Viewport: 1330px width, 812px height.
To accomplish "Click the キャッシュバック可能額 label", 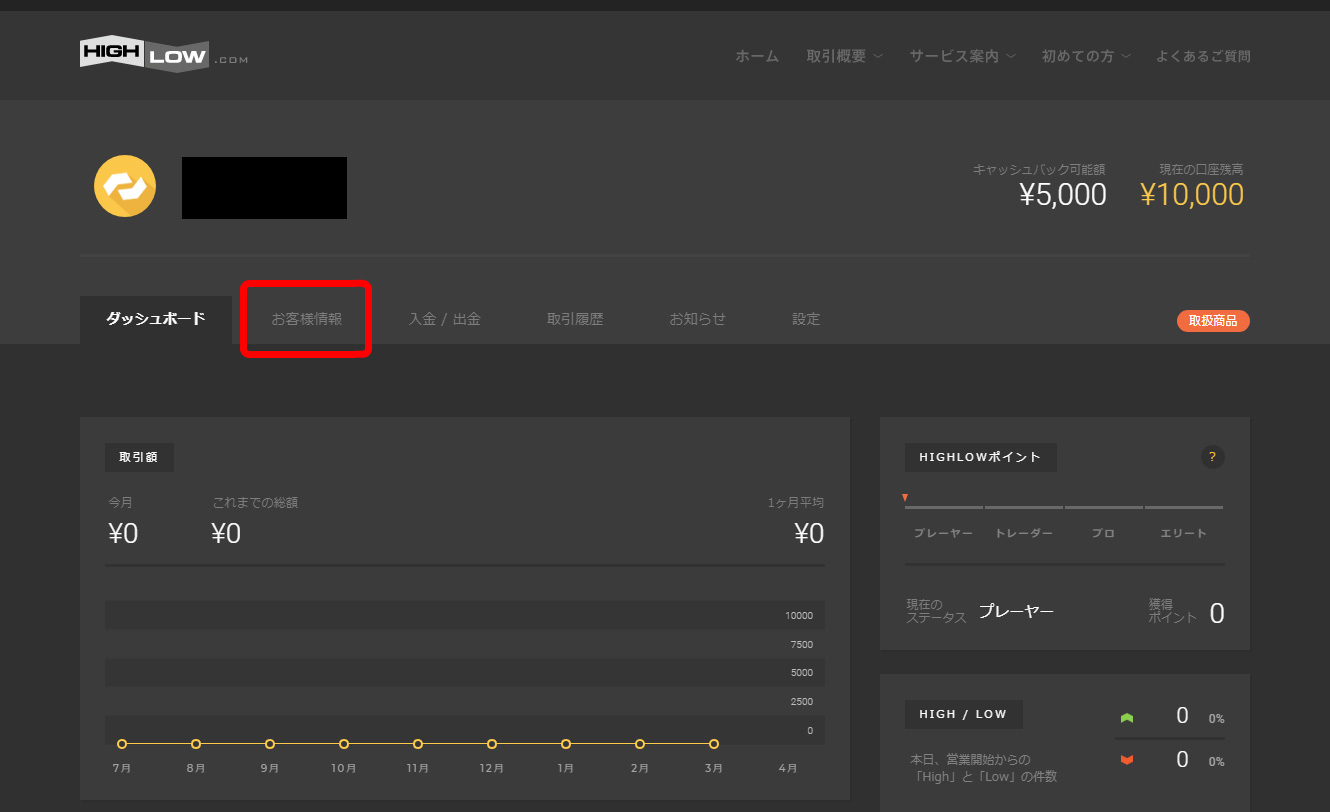I will pos(1039,170).
